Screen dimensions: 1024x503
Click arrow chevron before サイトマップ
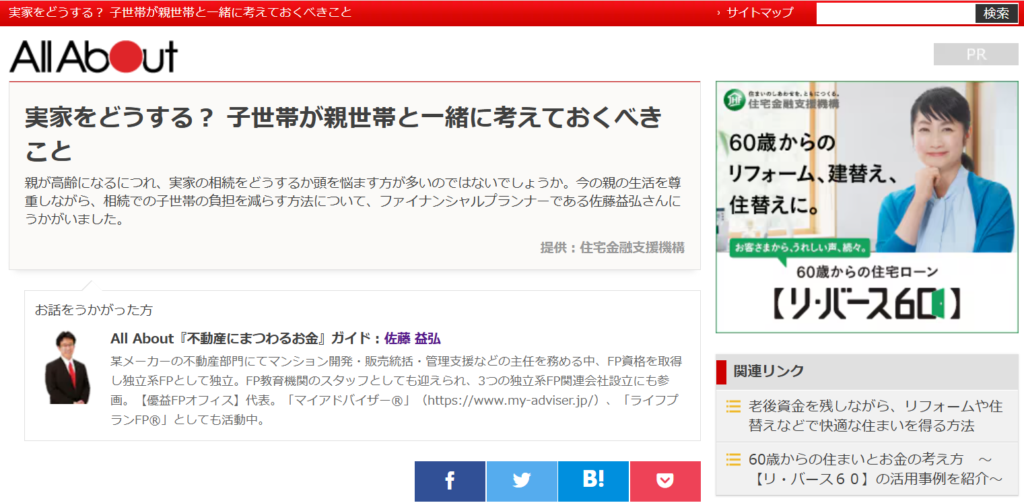[x=718, y=13]
